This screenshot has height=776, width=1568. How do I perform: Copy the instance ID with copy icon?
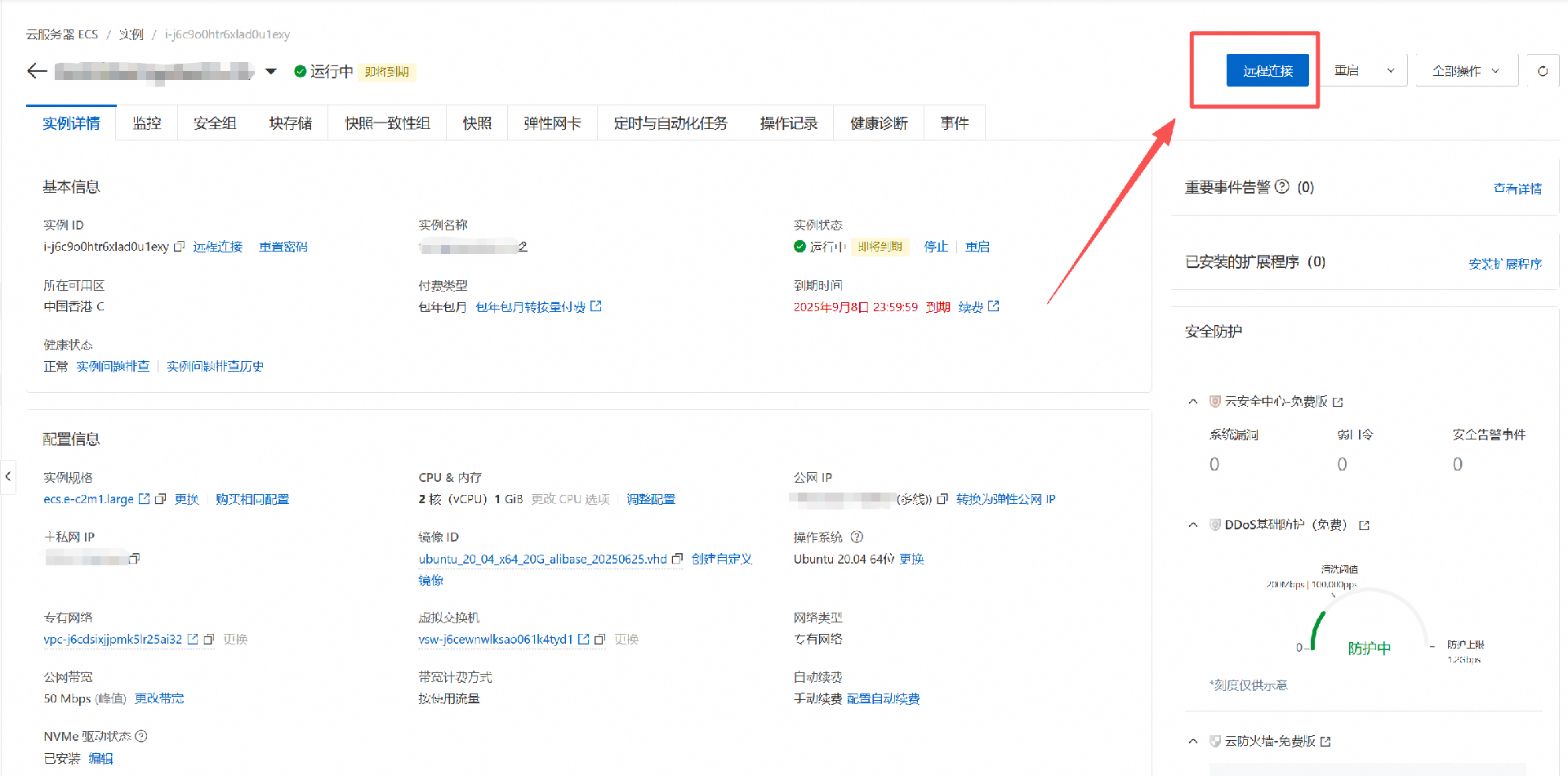(x=180, y=247)
